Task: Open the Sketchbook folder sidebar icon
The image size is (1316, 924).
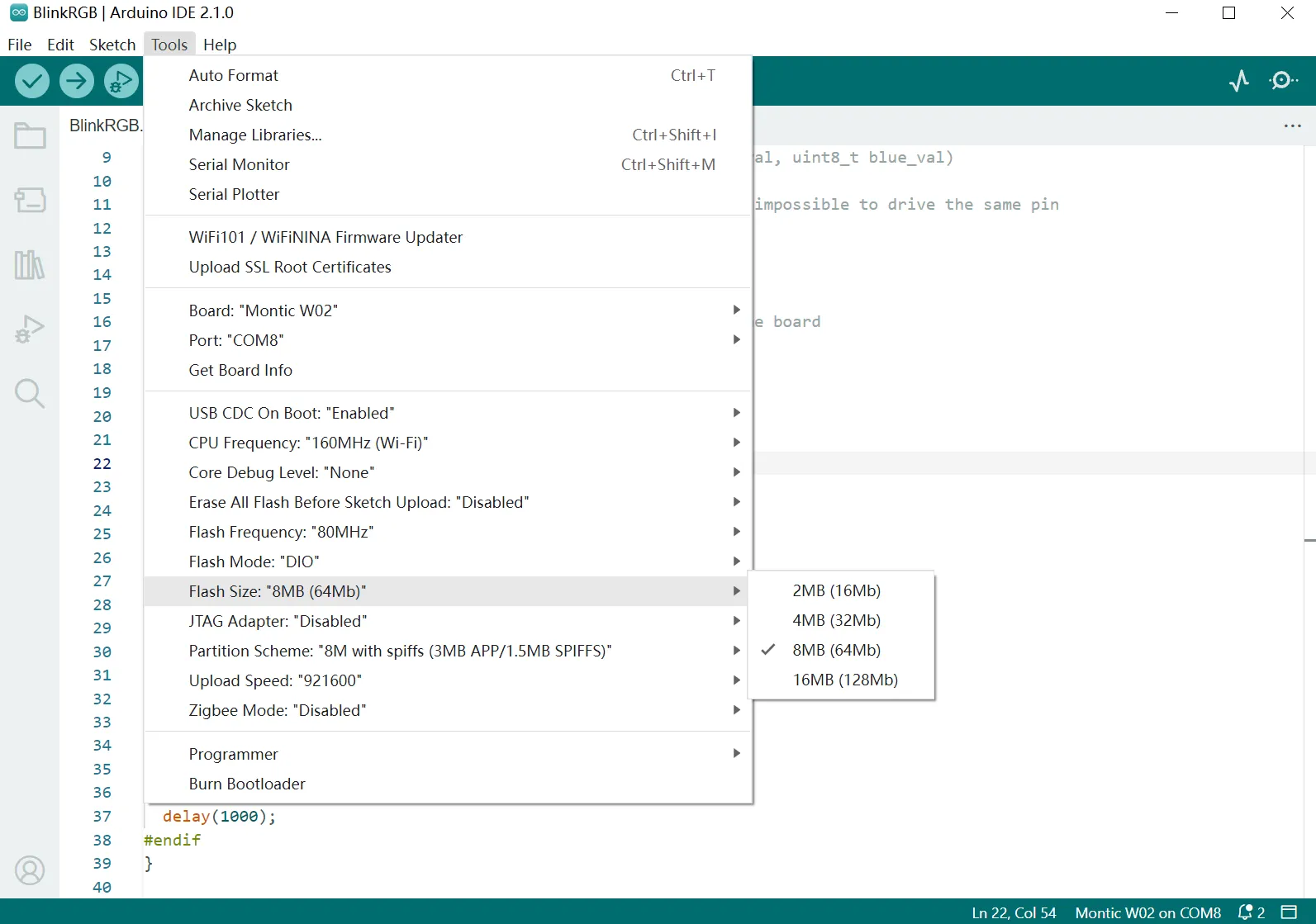Action: (x=30, y=135)
